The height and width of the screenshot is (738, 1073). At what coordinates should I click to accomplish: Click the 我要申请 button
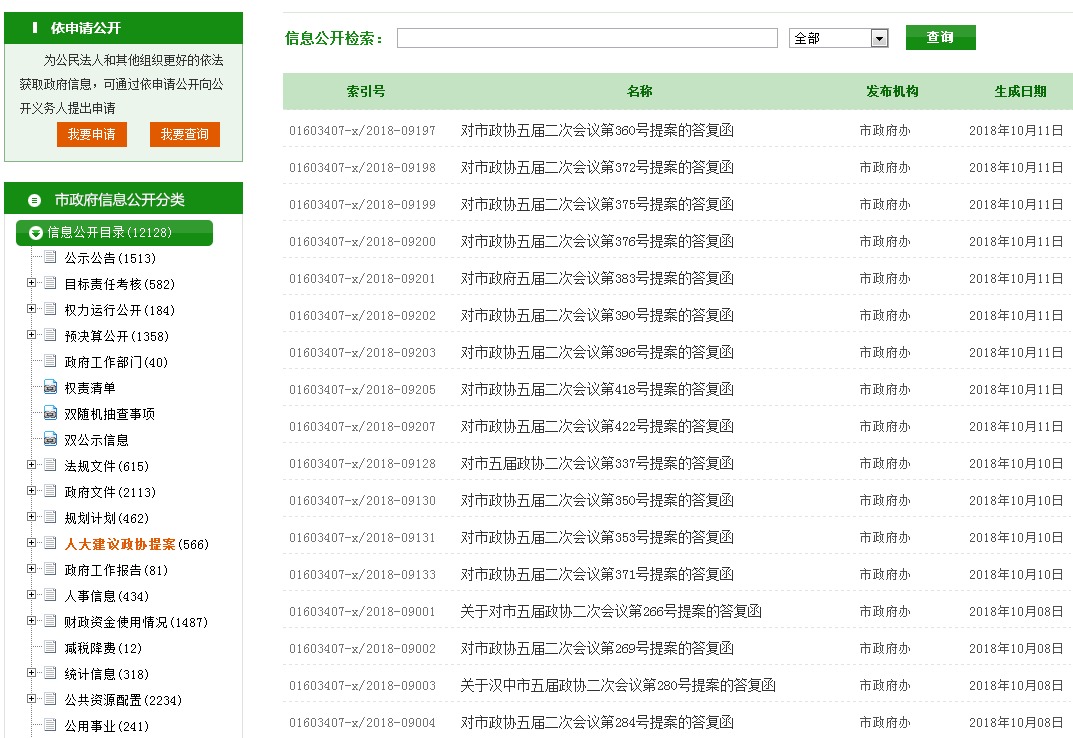tap(91, 134)
